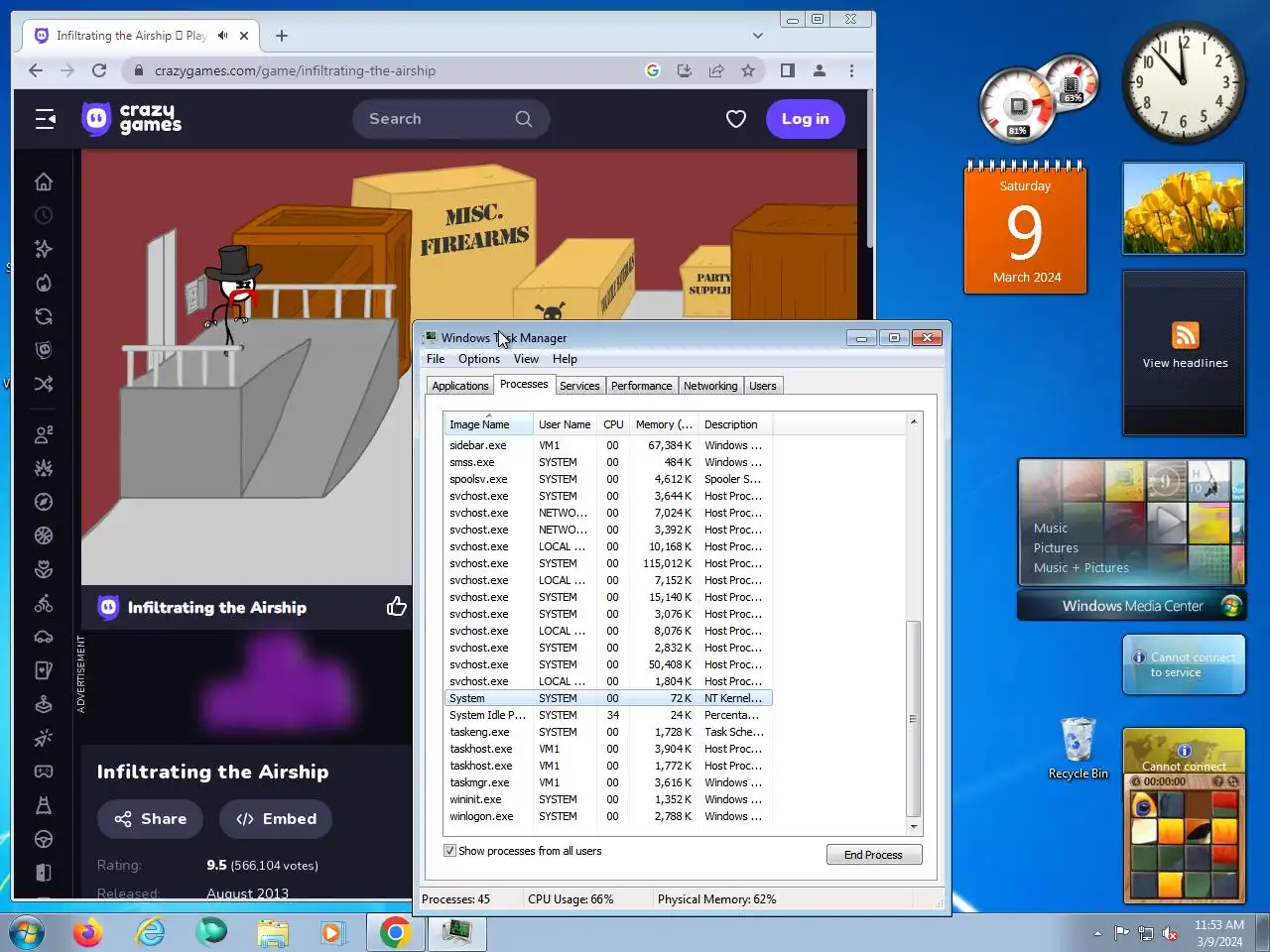
Task: Open the Help menu in Task Manager
Action: pos(565,359)
